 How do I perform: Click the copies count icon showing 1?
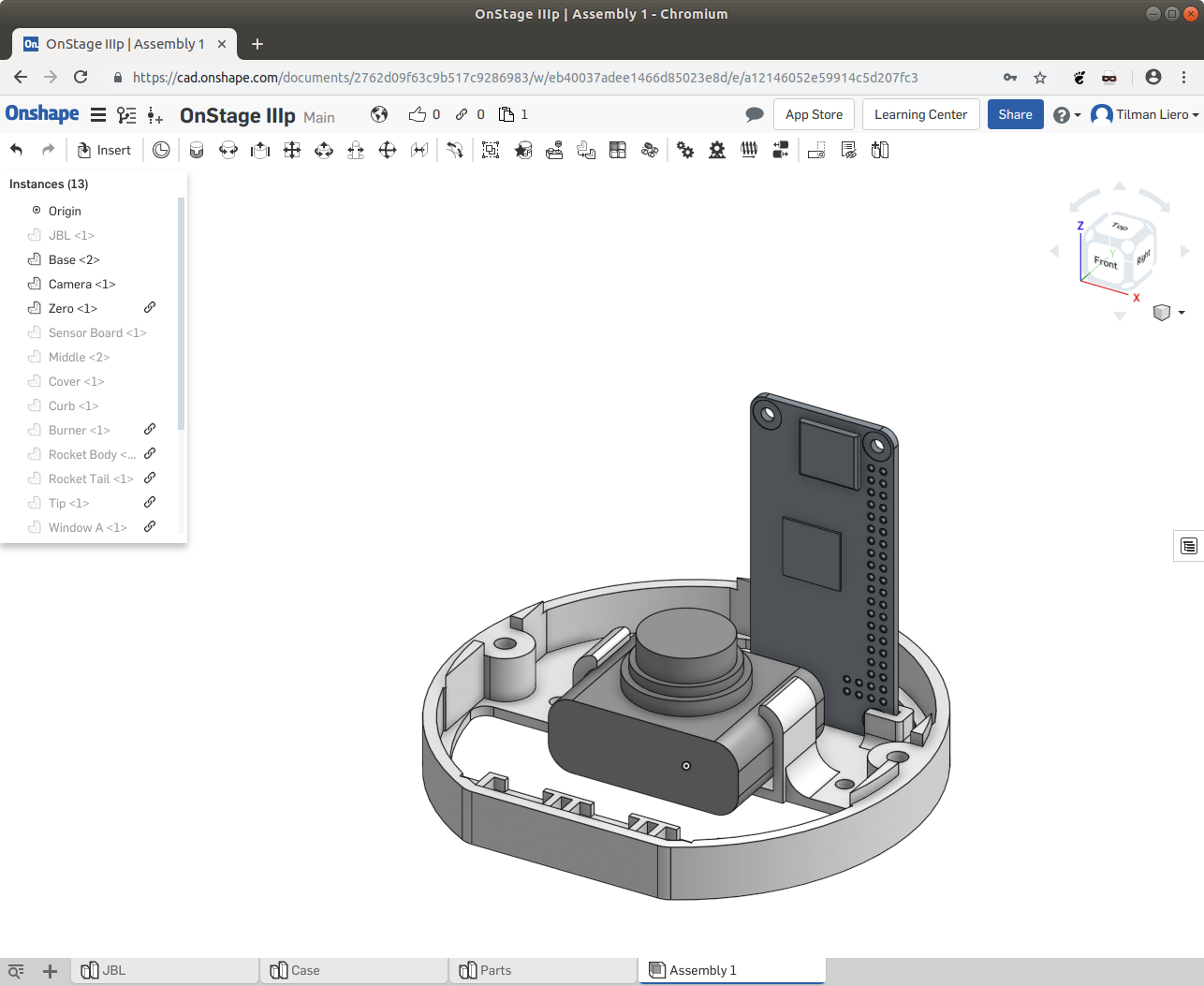click(507, 114)
